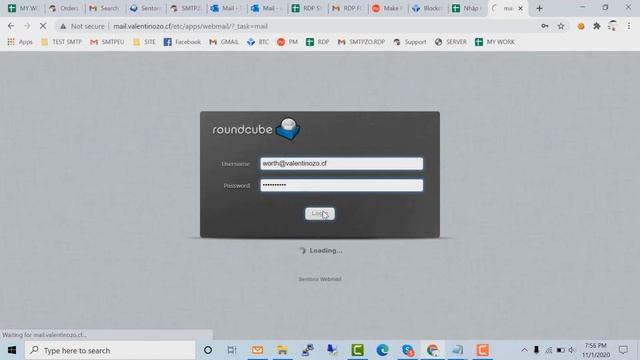
Task: Click the Sentora Webmail footer text
Action: click(320, 279)
